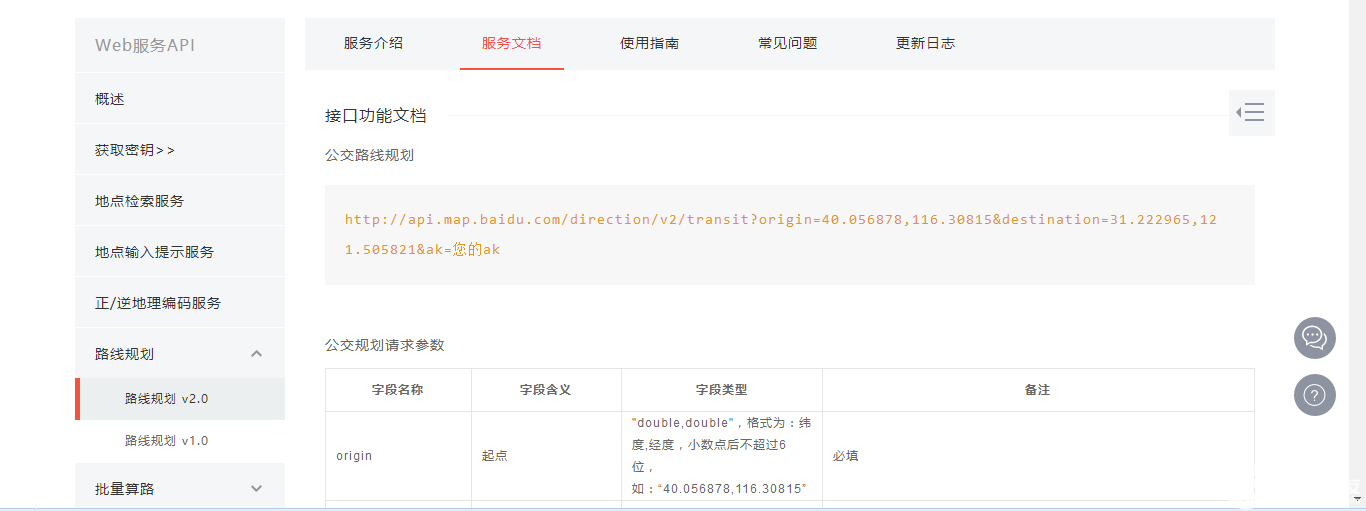Click the question mark help icon
The image size is (1366, 511).
[1314, 395]
